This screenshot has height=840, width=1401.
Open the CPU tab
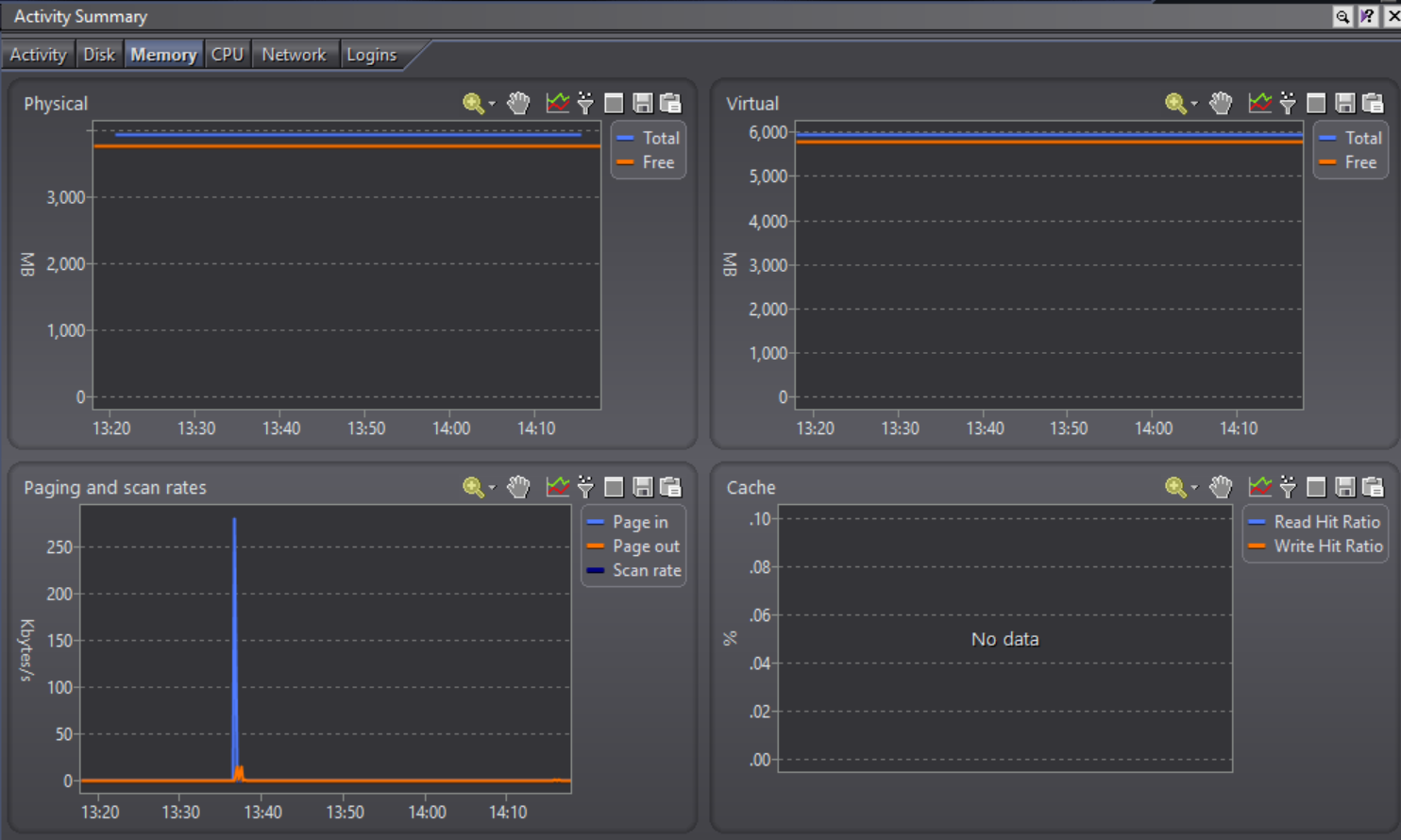coord(228,55)
